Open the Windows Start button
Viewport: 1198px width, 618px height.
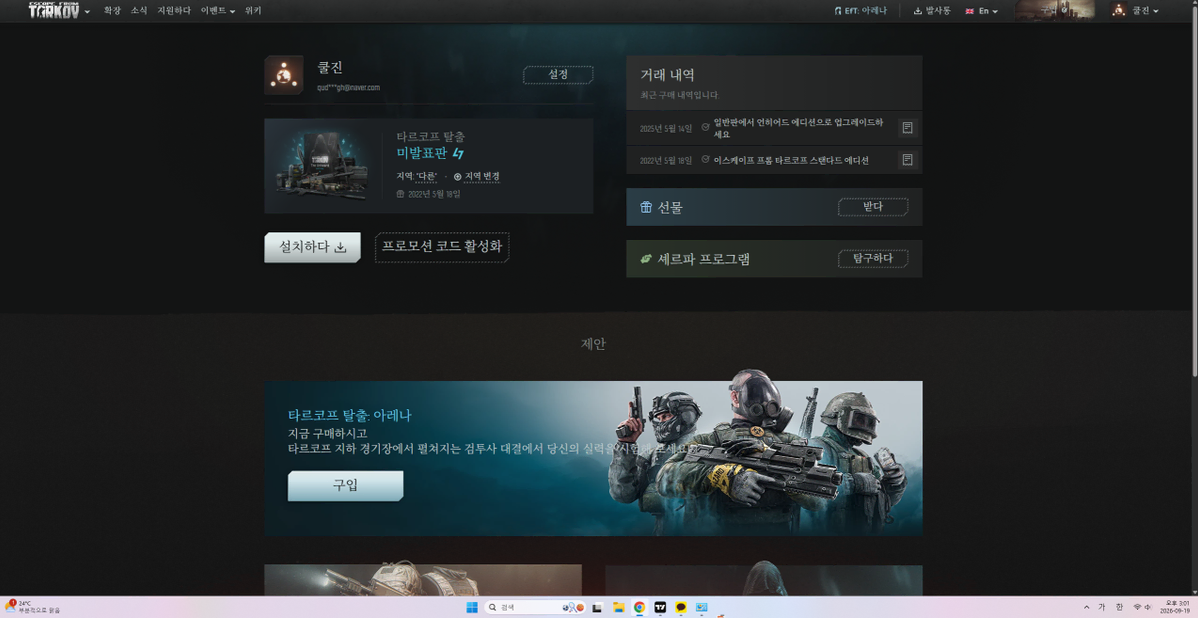[471, 607]
